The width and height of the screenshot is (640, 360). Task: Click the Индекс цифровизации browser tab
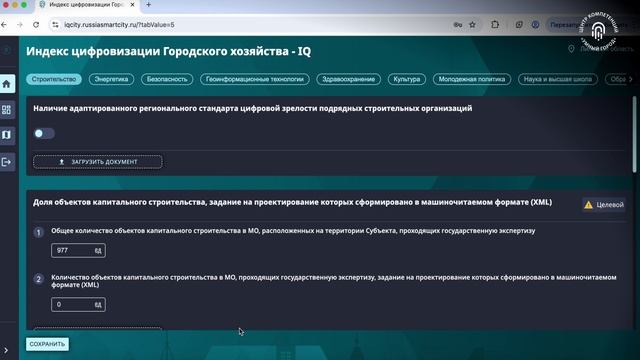click(x=87, y=5)
